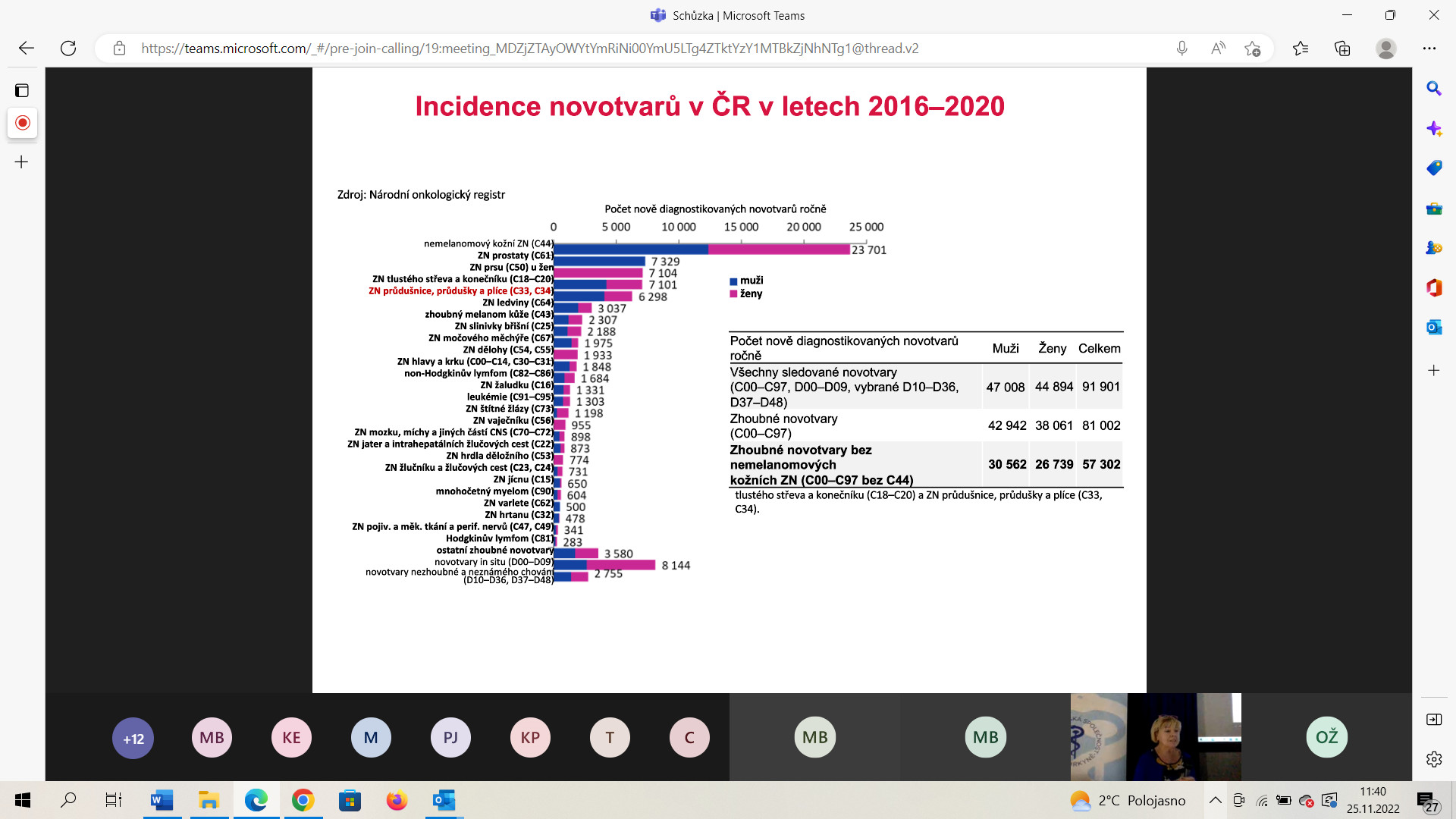1456x819 pixels.
Task: Click the bold table value 57 302
Action: pos(1101,464)
